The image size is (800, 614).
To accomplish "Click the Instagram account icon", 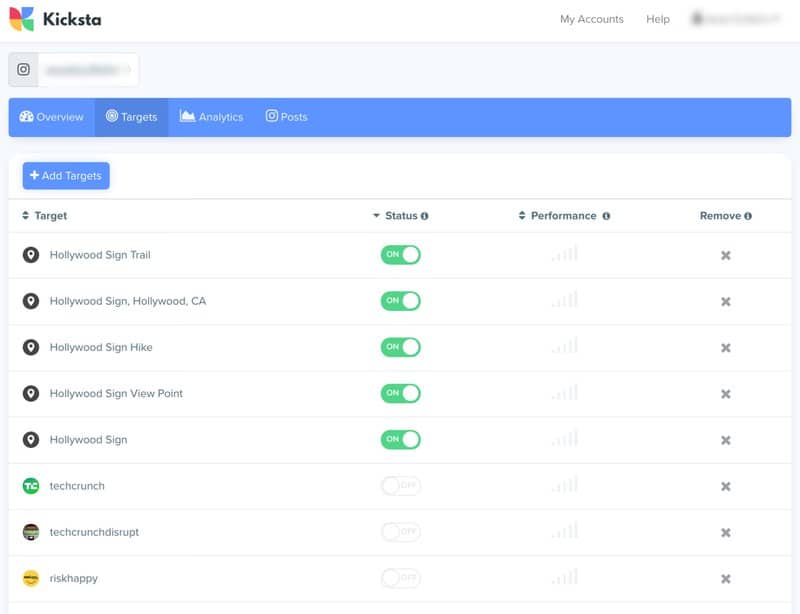I will [23, 69].
